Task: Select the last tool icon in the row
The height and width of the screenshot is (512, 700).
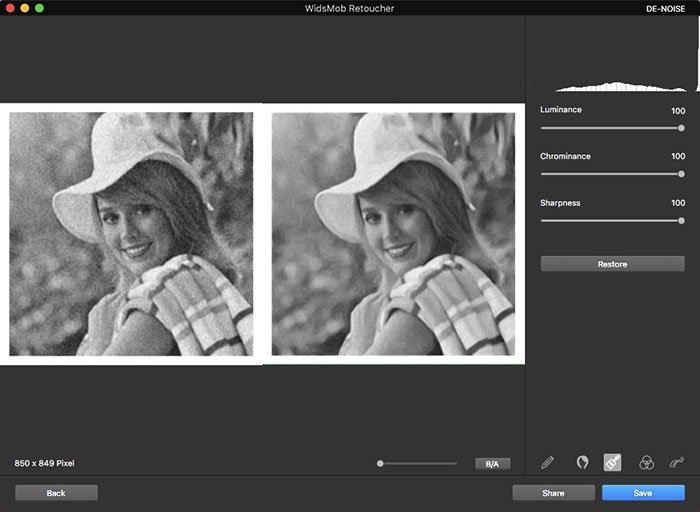Action: tap(676, 462)
